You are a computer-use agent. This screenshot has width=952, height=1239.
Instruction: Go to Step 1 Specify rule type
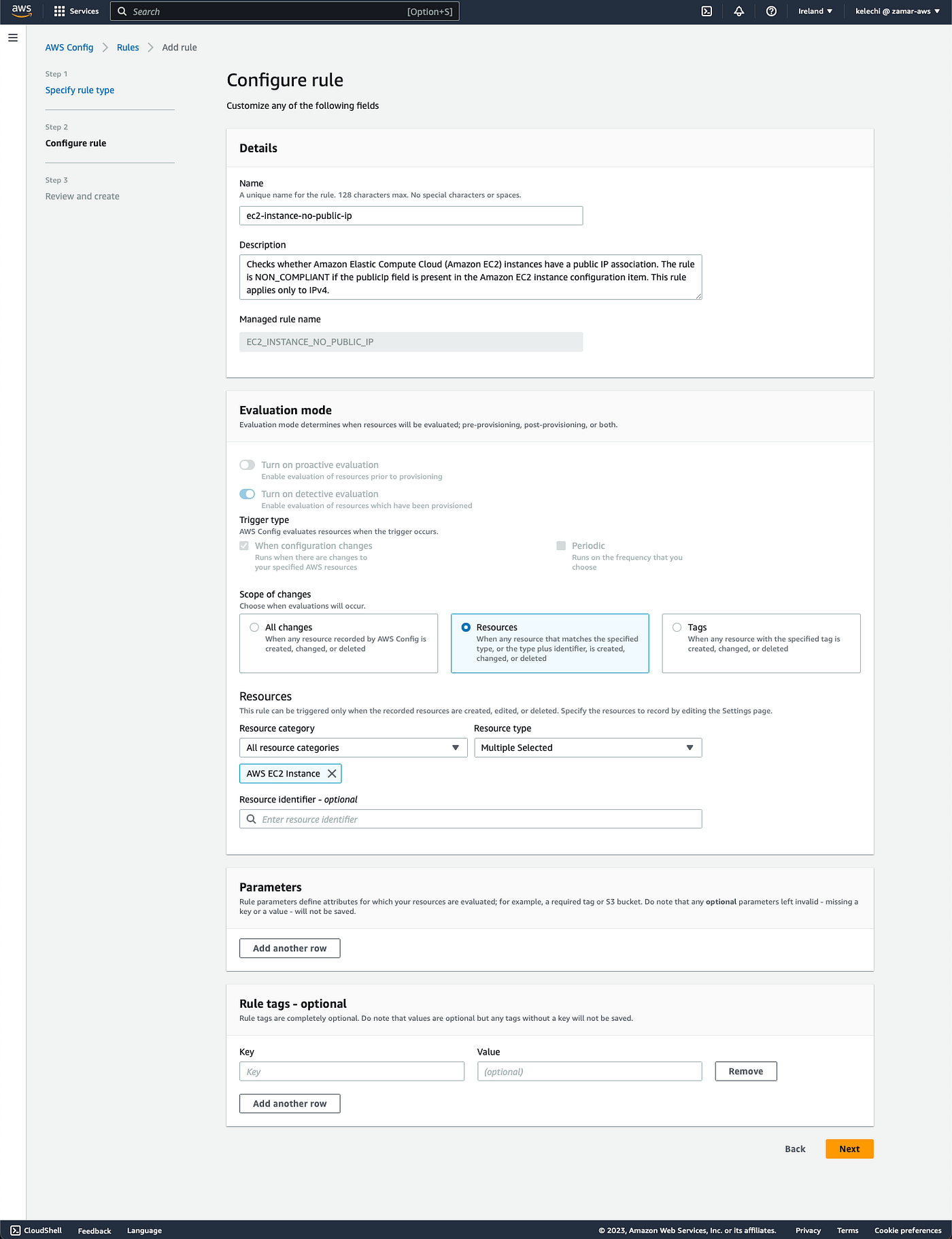pyautogui.click(x=80, y=90)
